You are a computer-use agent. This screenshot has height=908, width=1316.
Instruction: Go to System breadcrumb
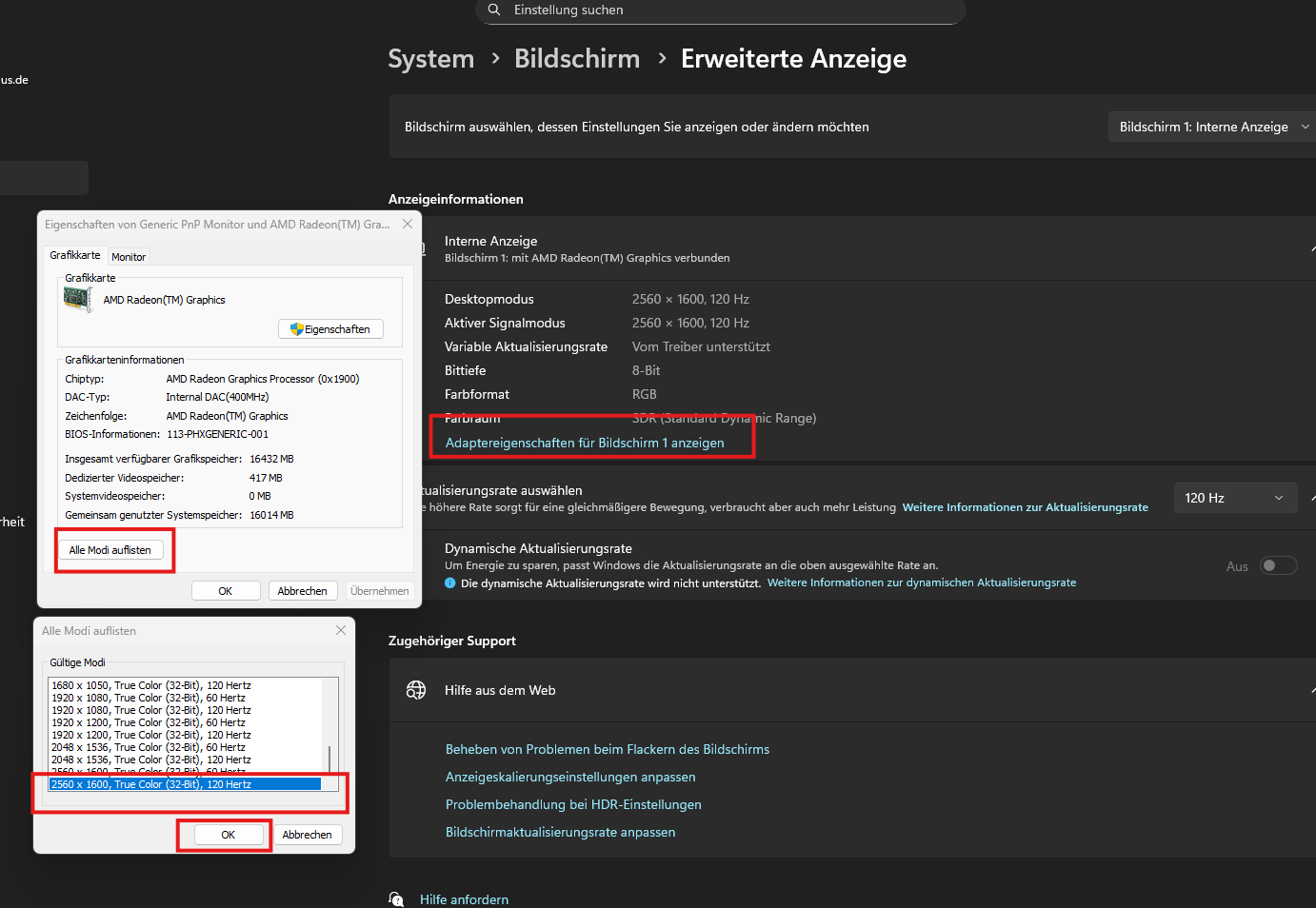point(430,58)
